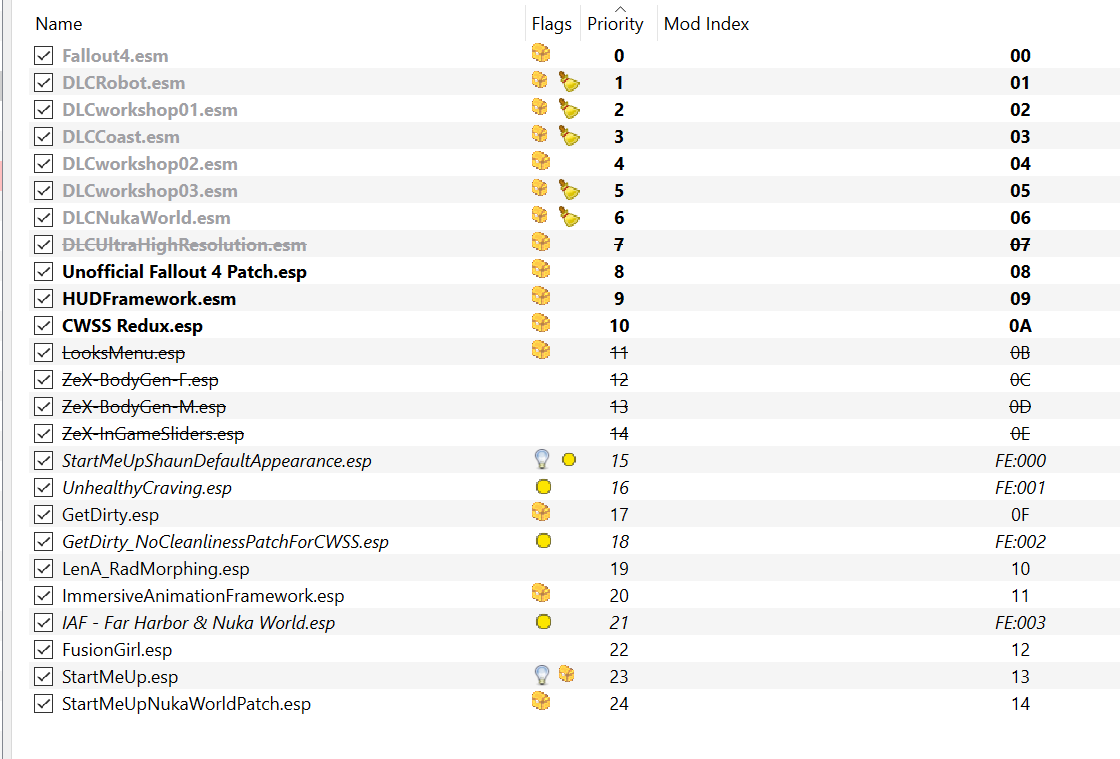Click archive icon for StartMeUpNukaWorldPatch.esp
The height and width of the screenshot is (759, 1120).
point(541,701)
